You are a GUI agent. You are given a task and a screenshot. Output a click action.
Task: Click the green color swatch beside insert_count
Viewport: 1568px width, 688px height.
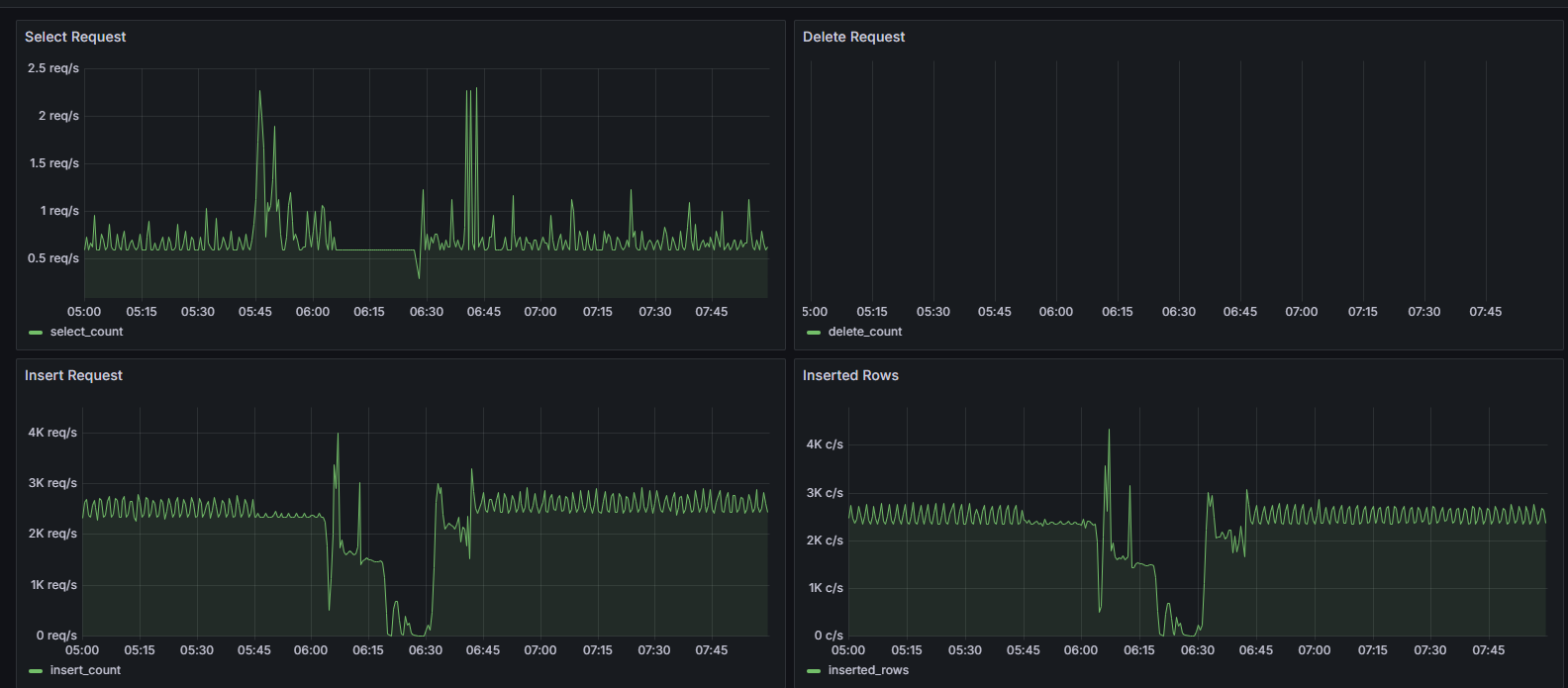[37, 671]
